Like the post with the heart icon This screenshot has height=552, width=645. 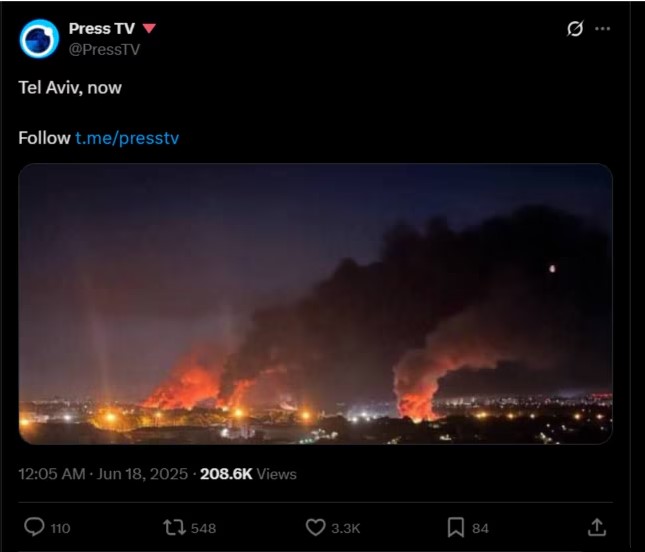click(315, 527)
